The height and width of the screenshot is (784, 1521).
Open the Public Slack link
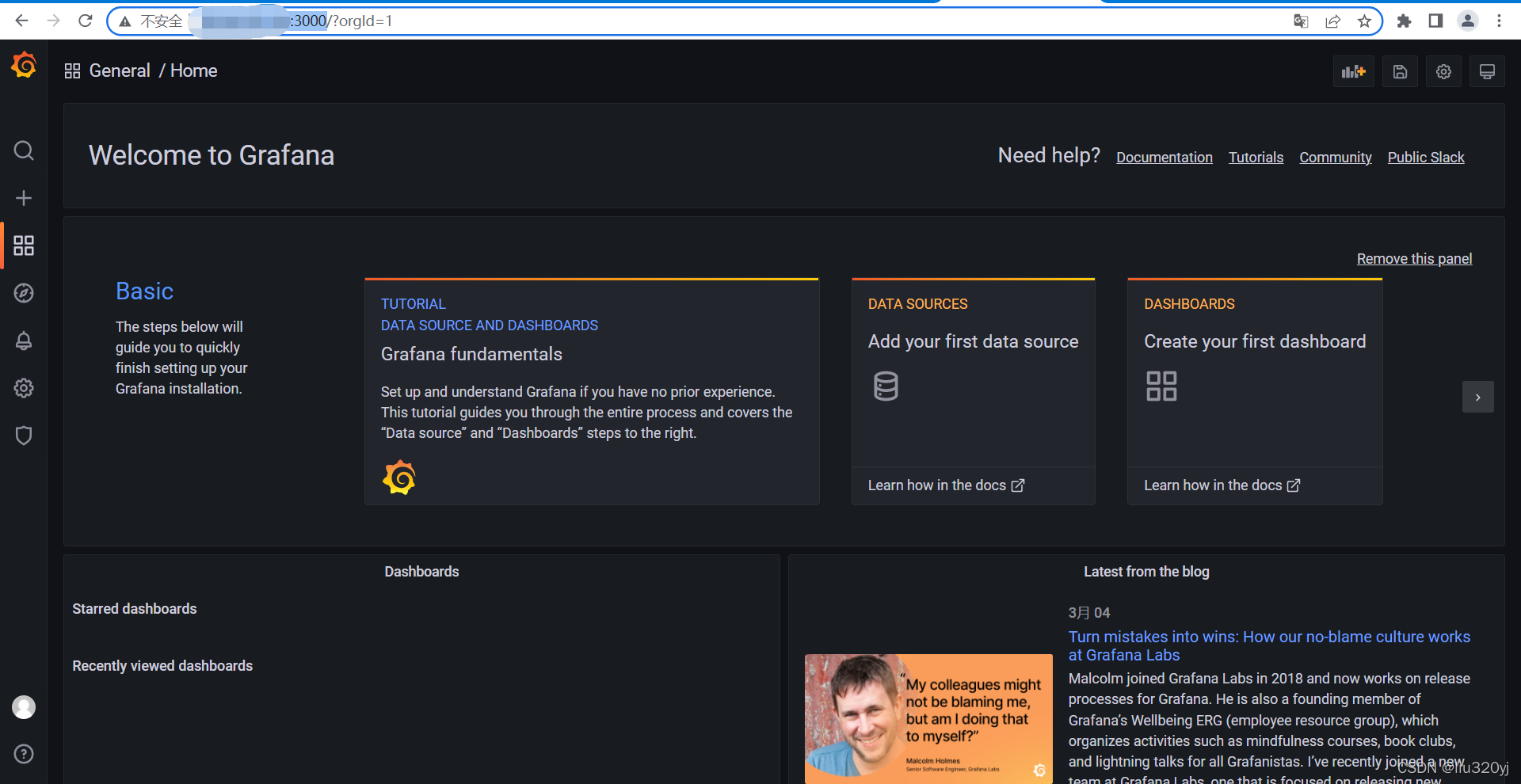[1426, 158]
